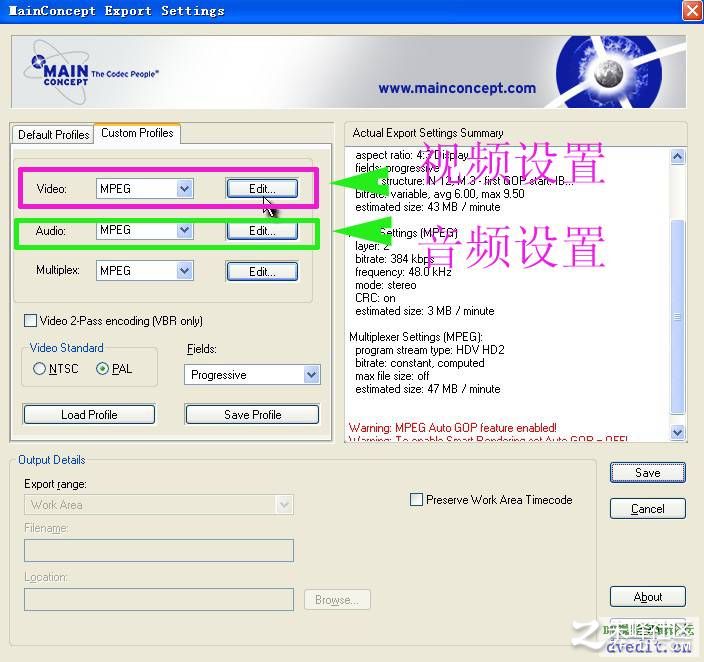Click 'program stream type: HDV HD2' line
The image size is (704, 662).
point(430,350)
